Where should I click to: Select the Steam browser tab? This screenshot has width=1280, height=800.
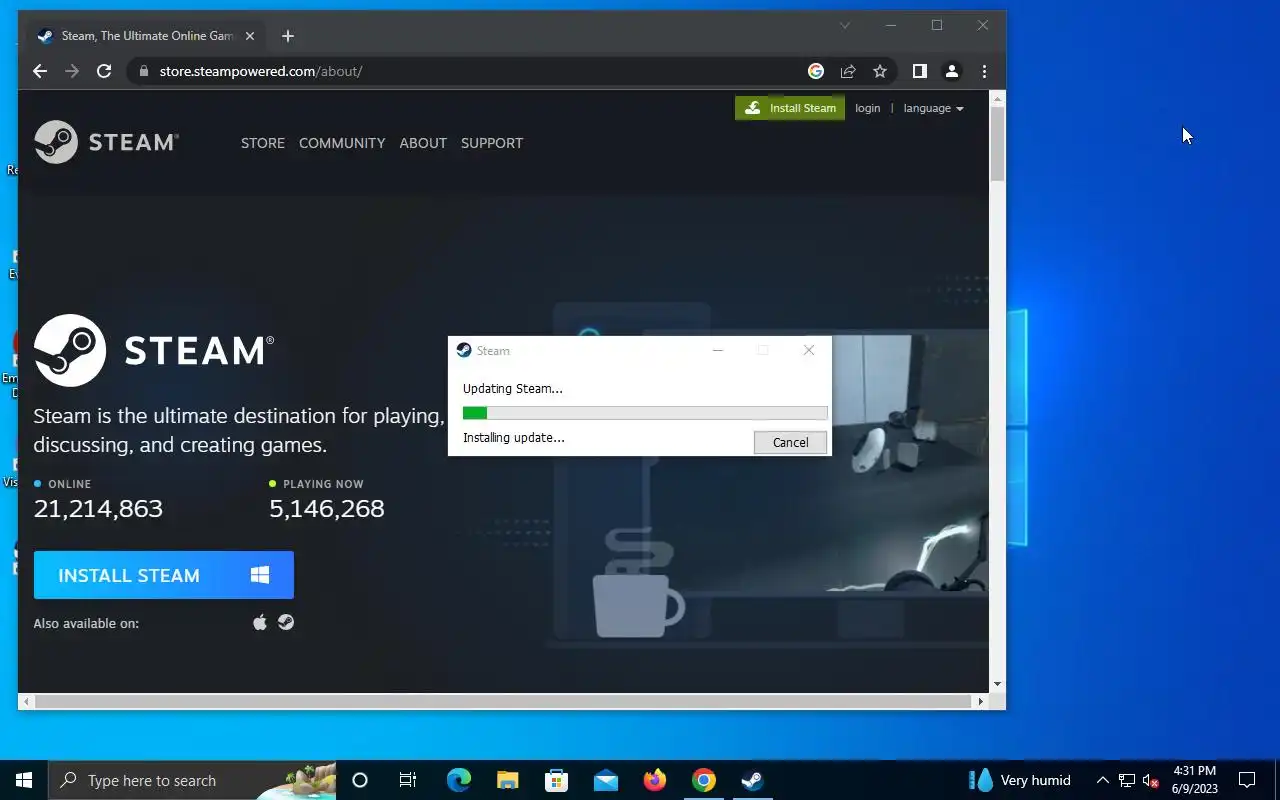click(147, 36)
